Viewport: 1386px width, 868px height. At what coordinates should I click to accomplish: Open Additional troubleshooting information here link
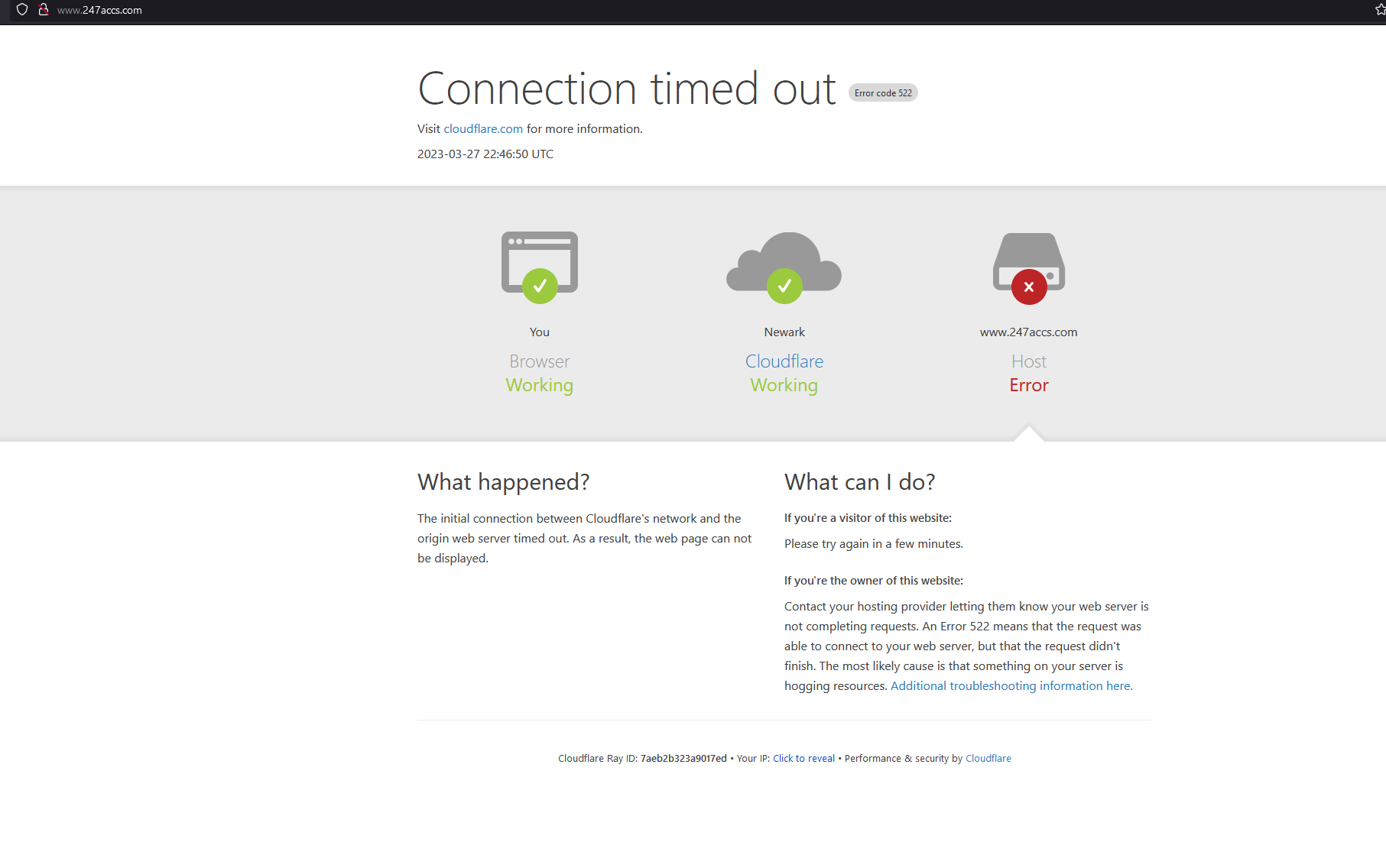pos(1011,685)
